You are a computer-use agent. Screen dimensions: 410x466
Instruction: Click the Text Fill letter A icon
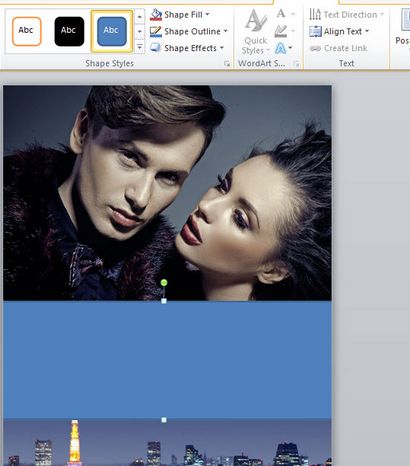pyautogui.click(x=281, y=14)
